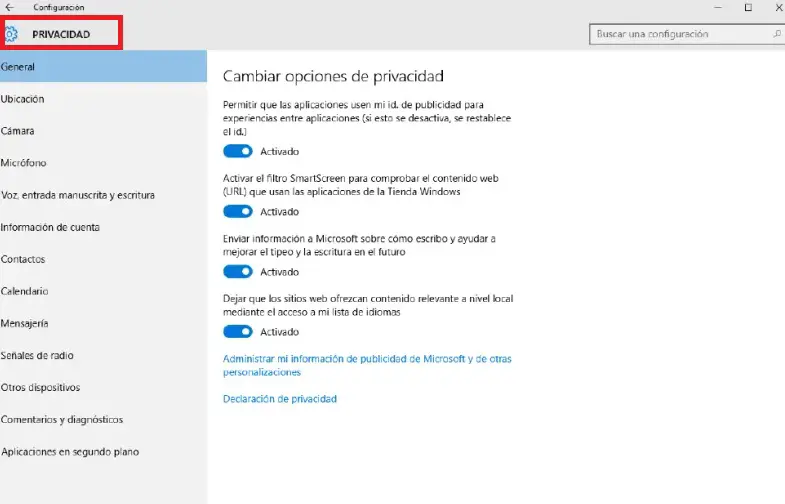Select the Ubicación category
The height and width of the screenshot is (504, 785).
point(23,99)
